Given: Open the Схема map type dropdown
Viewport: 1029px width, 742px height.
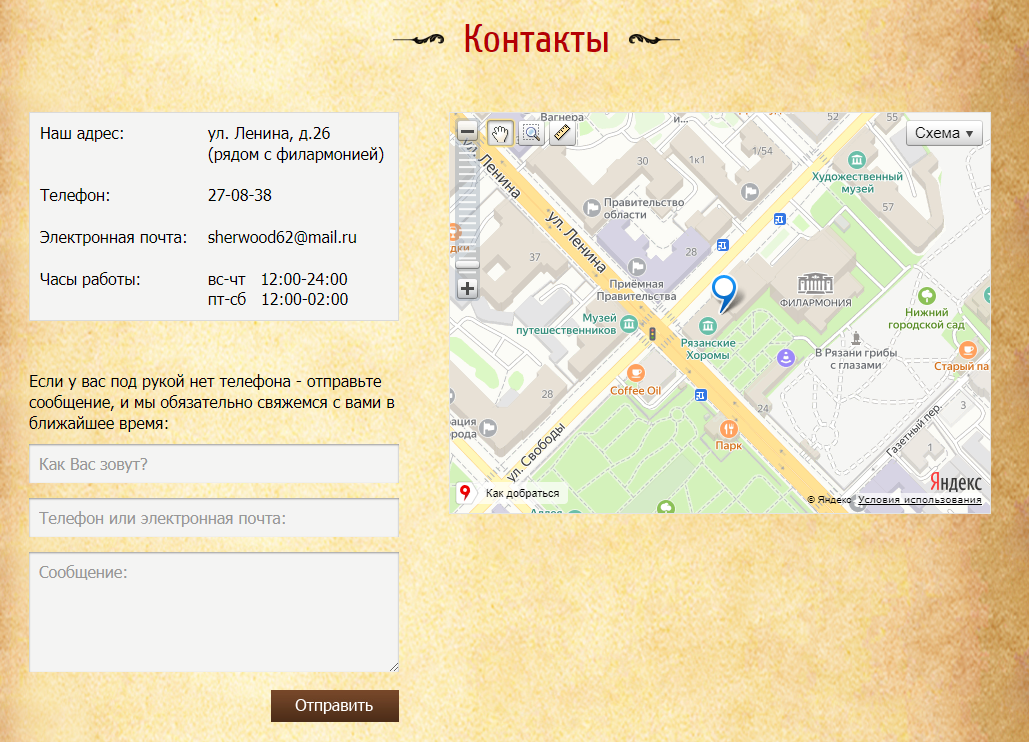Looking at the screenshot, I should (x=944, y=133).
